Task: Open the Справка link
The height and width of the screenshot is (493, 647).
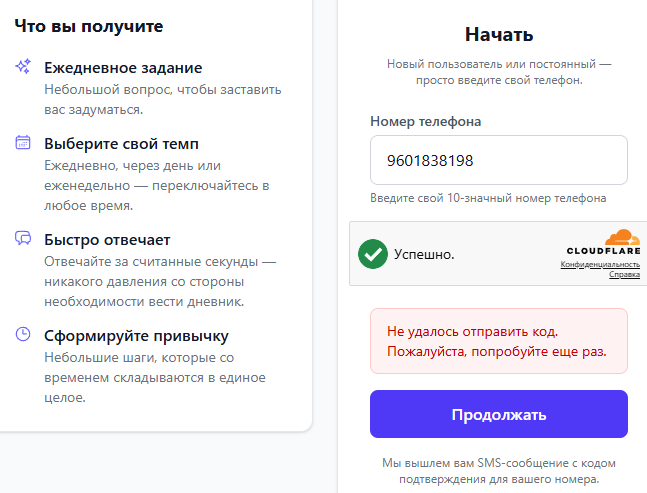Action: [625, 274]
